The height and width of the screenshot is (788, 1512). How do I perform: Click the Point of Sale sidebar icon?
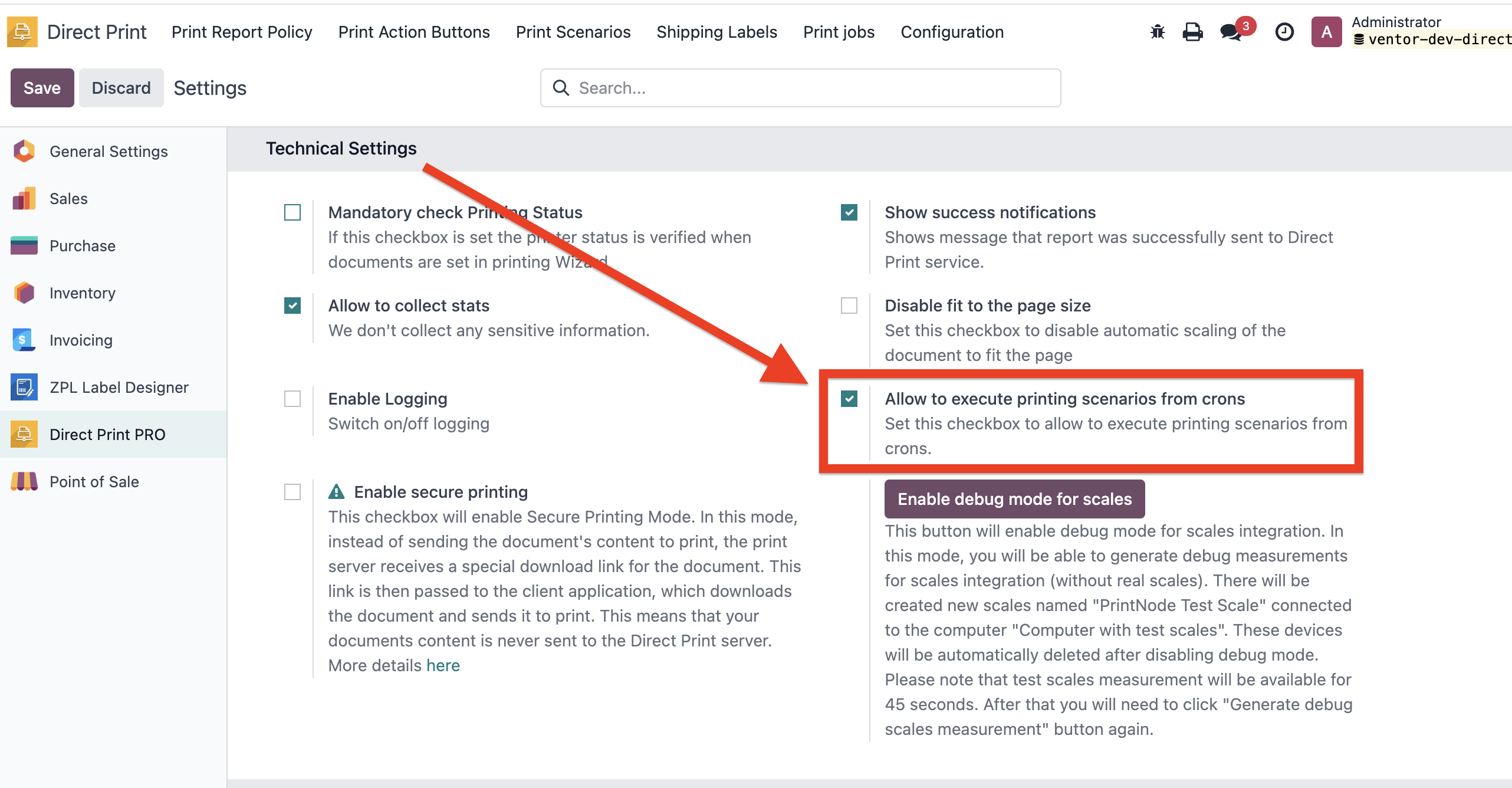click(x=24, y=481)
